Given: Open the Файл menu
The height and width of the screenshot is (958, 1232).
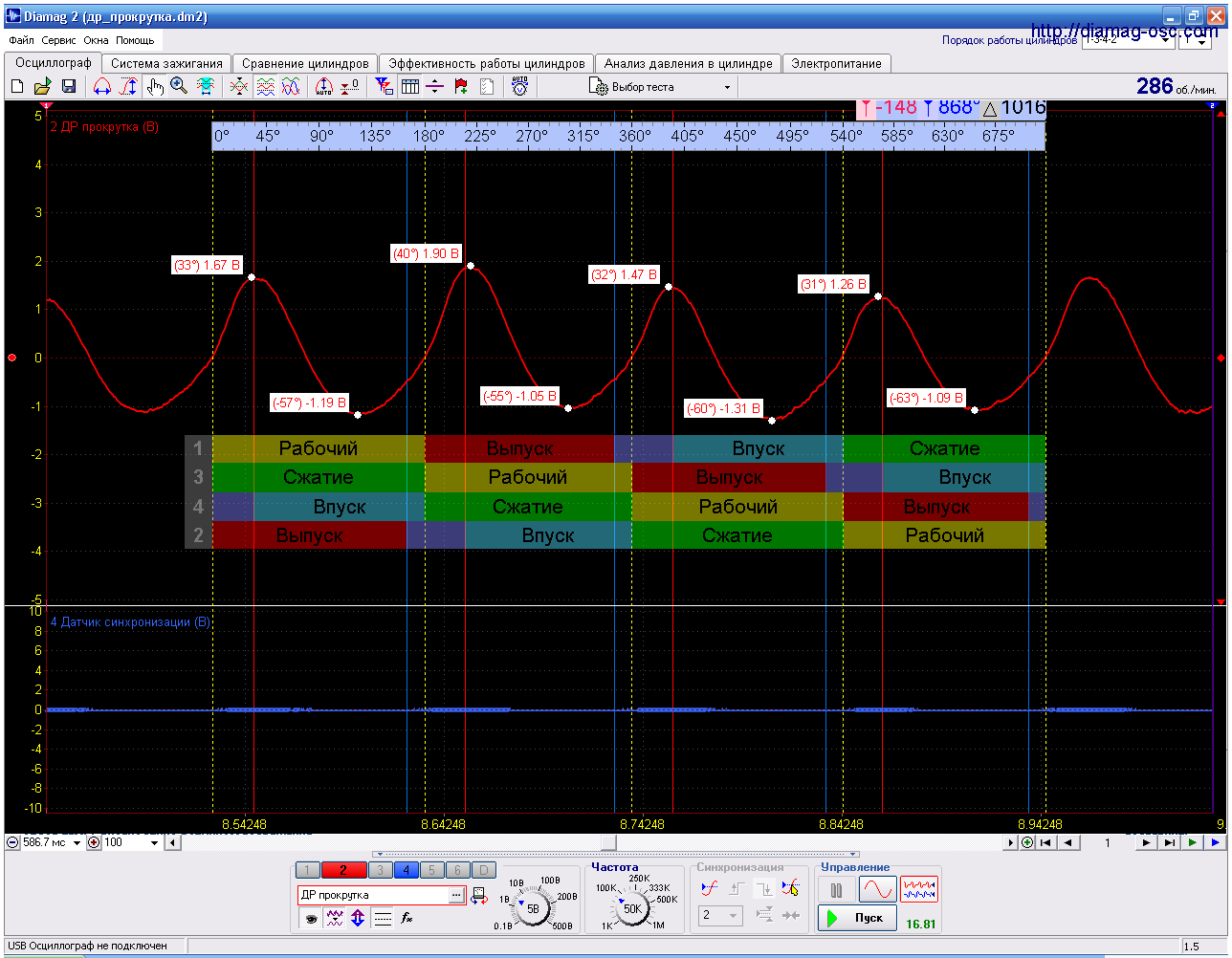Looking at the screenshot, I should point(21,40).
